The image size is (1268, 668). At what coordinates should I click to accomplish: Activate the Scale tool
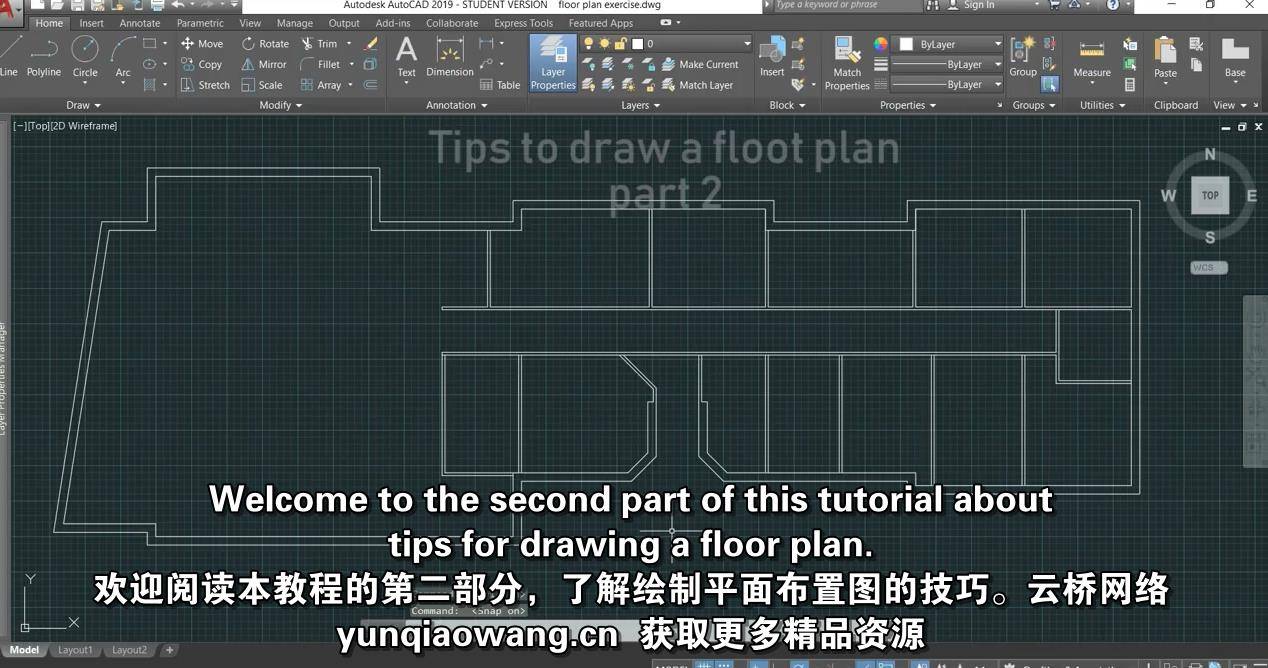coord(262,85)
